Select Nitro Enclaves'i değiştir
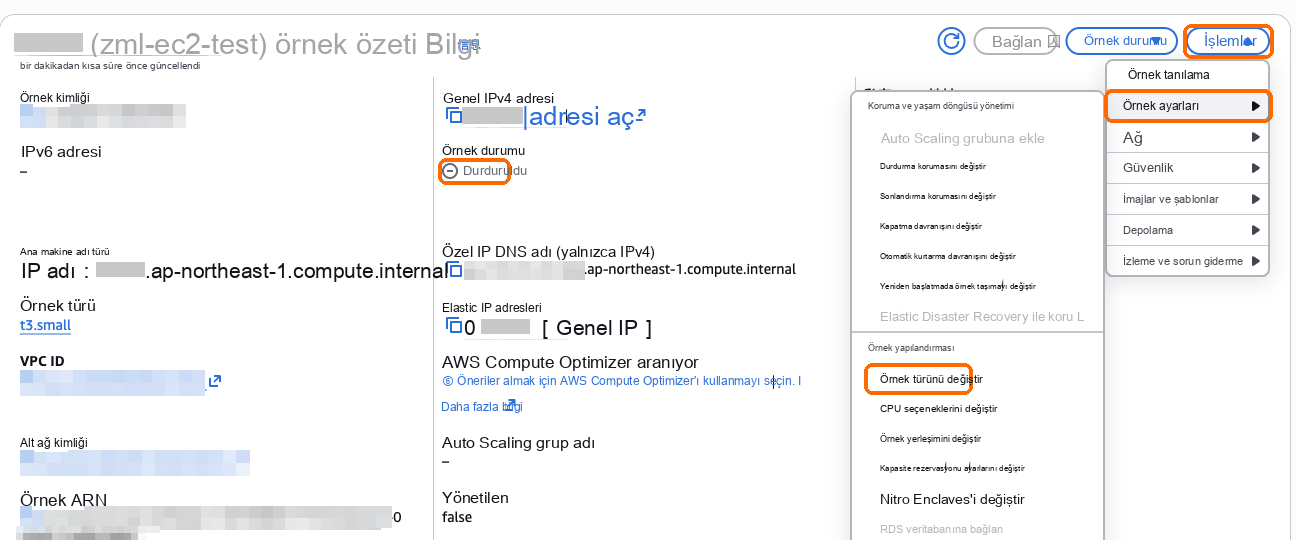The image size is (1297, 540). tap(952, 499)
